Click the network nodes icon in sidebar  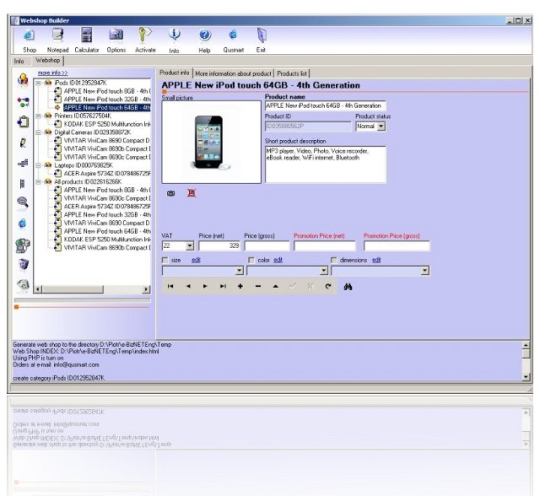coord(23,102)
